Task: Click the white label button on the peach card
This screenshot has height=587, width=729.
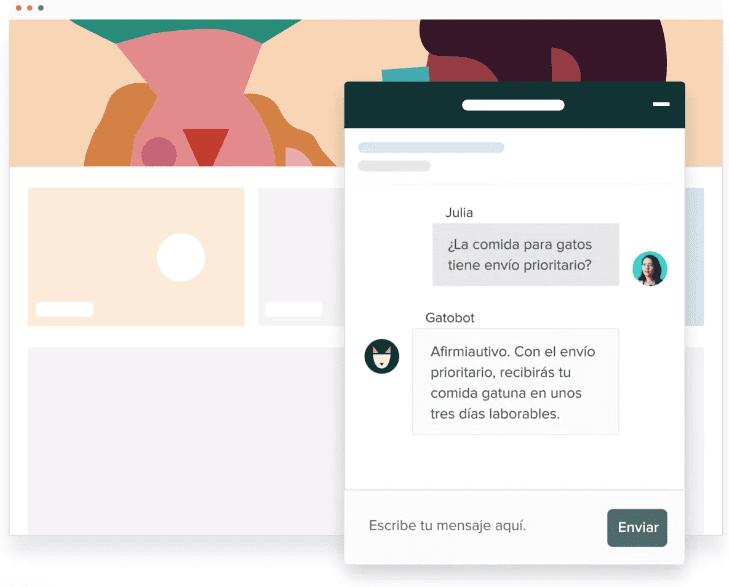Action: pos(65,309)
